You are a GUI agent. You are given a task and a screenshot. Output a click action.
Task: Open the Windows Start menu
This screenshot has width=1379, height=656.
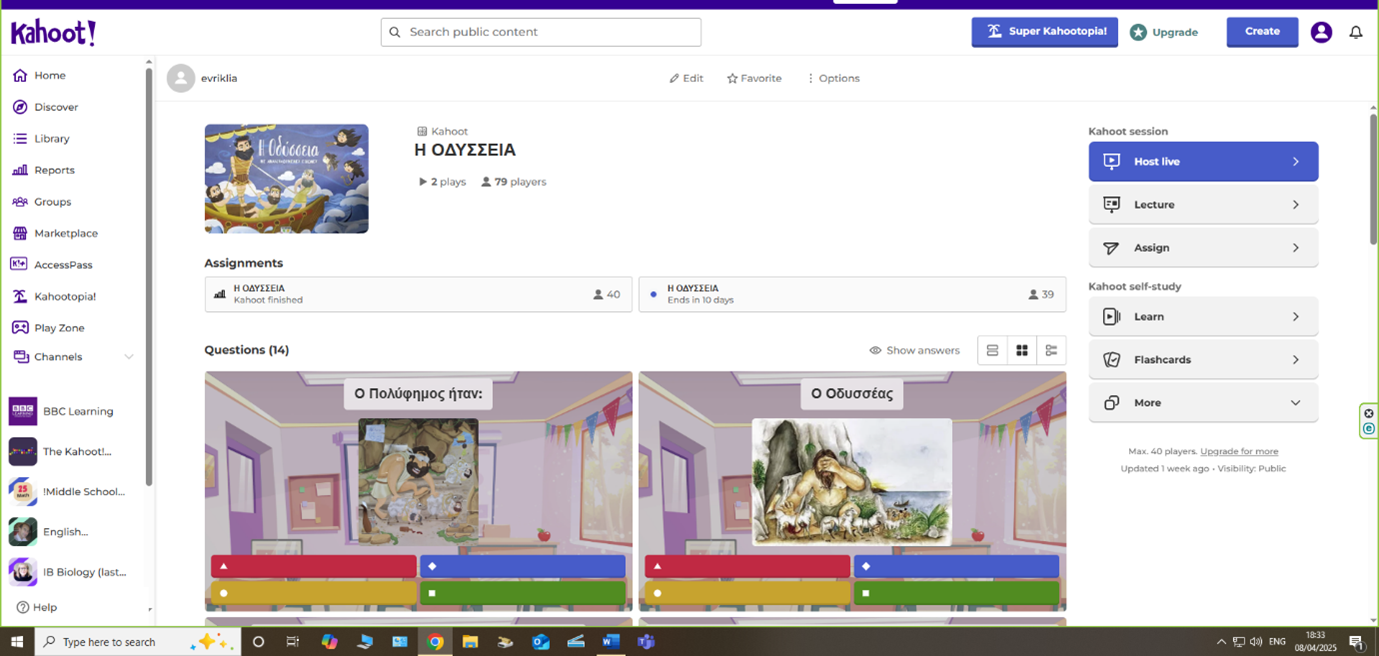[x=17, y=642]
